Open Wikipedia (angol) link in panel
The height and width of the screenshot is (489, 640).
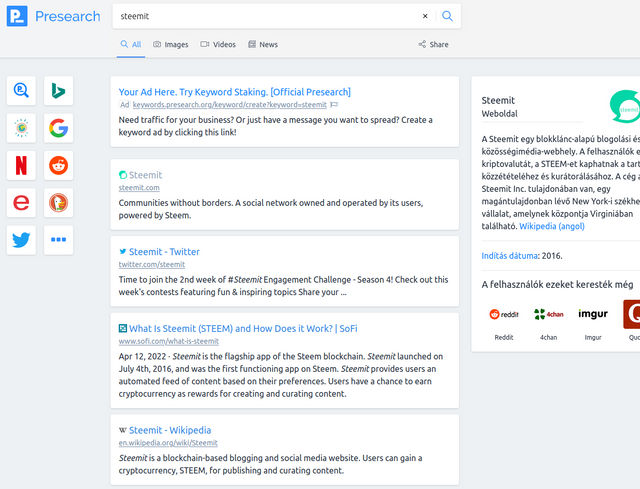coord(552,226)
